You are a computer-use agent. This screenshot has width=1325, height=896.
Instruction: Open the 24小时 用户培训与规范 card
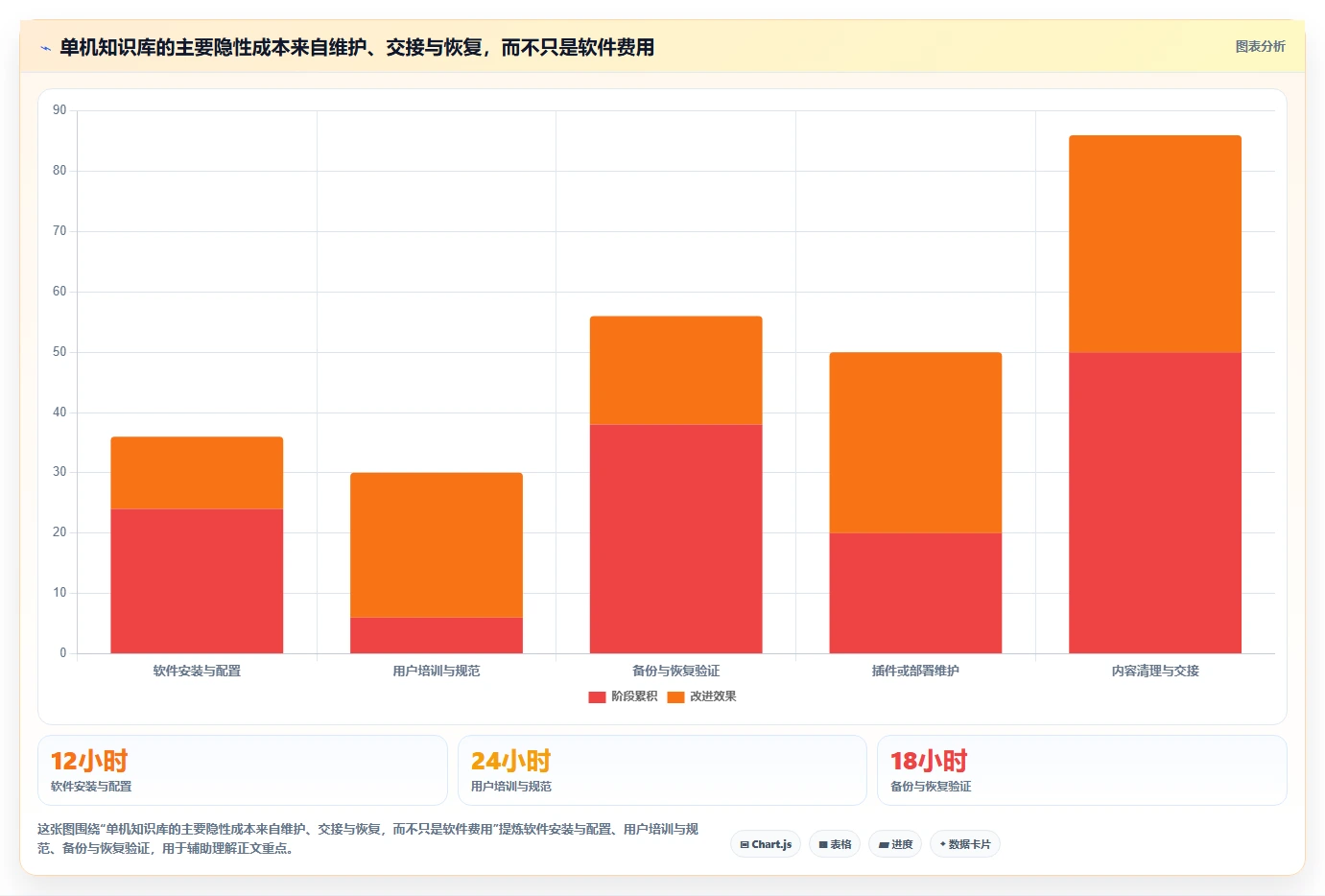tap(662, 770)
